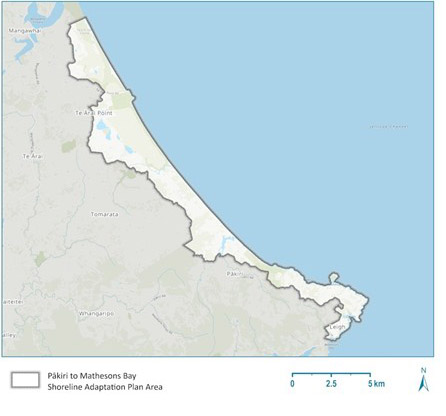This screenshot has height=416, width=446.
Task: Click the 5 km scale label
Action: [376, 384]
